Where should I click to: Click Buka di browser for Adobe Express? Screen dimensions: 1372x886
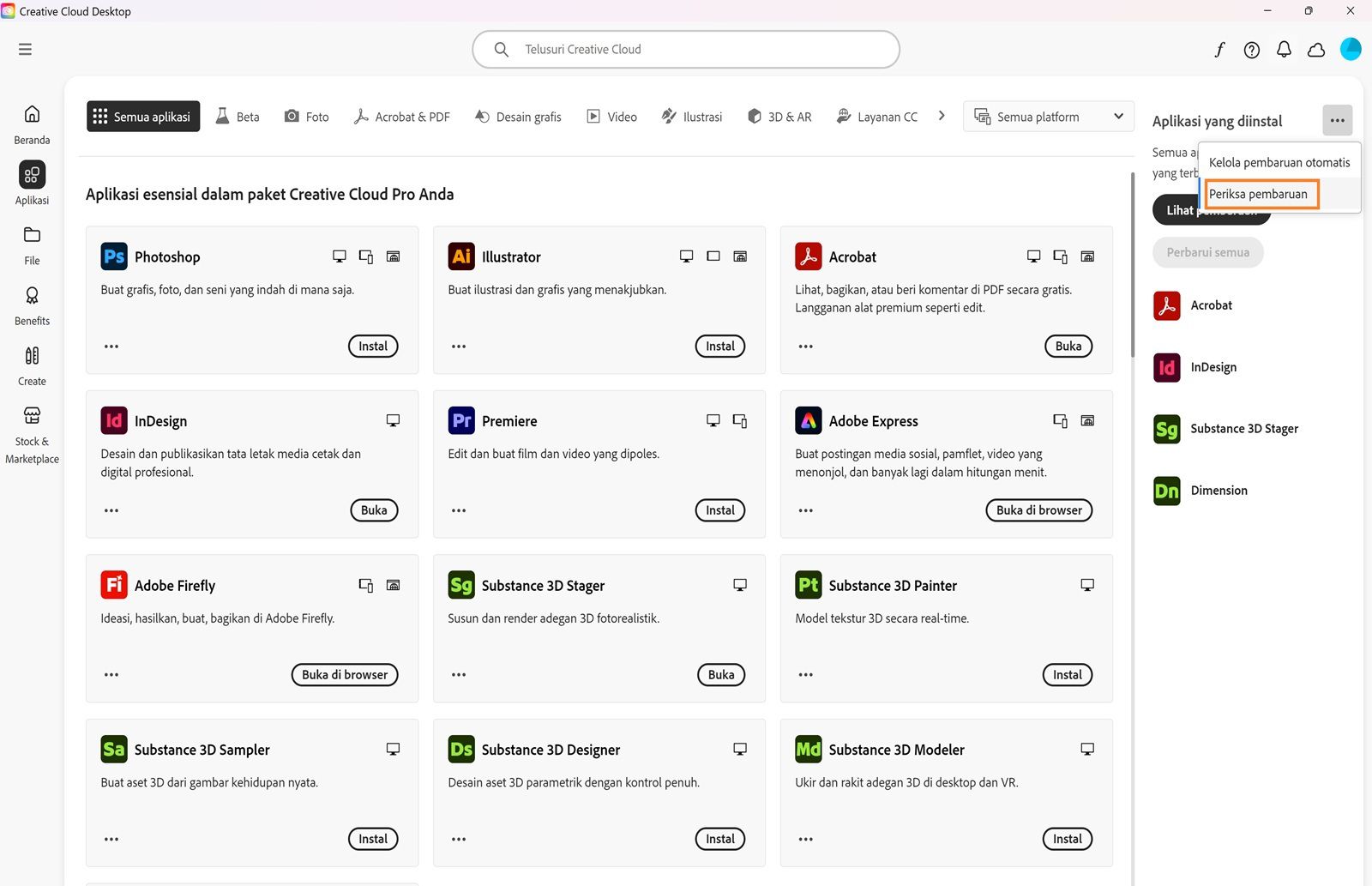[x=1038, y=510]
